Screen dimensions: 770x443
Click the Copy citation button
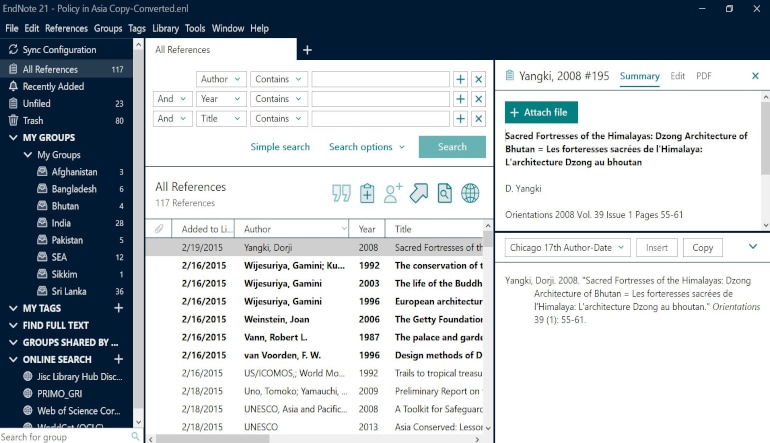coord(703,248)
